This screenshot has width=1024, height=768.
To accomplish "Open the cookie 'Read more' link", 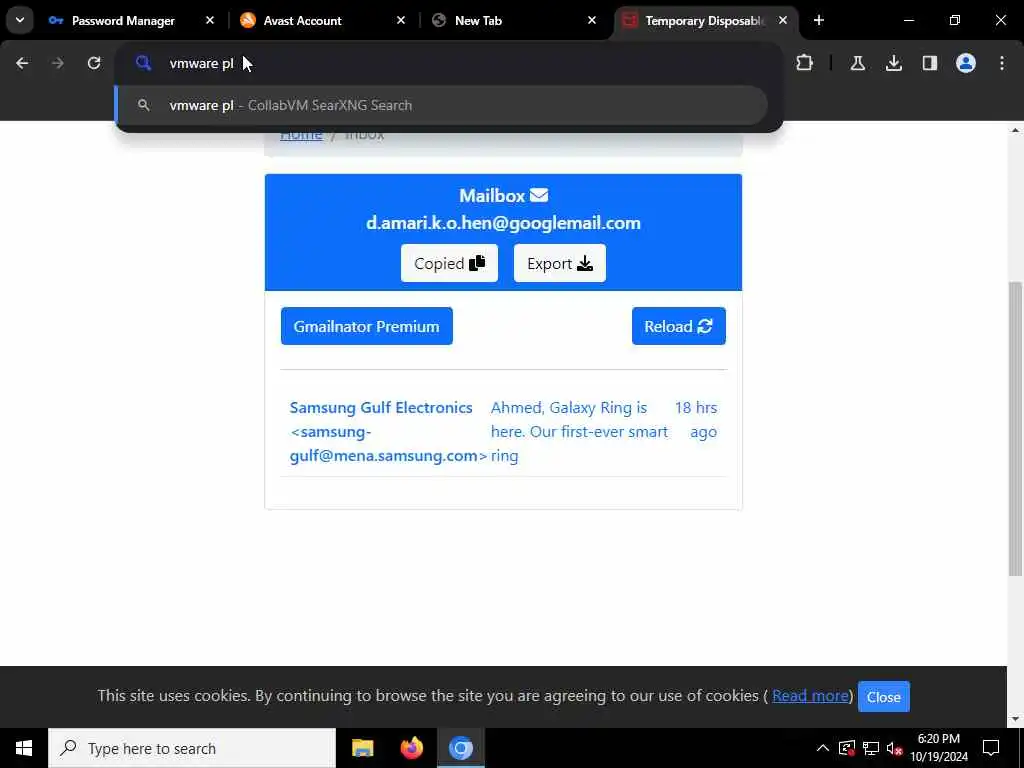I will pyautogui.click(x=810, y=696).
